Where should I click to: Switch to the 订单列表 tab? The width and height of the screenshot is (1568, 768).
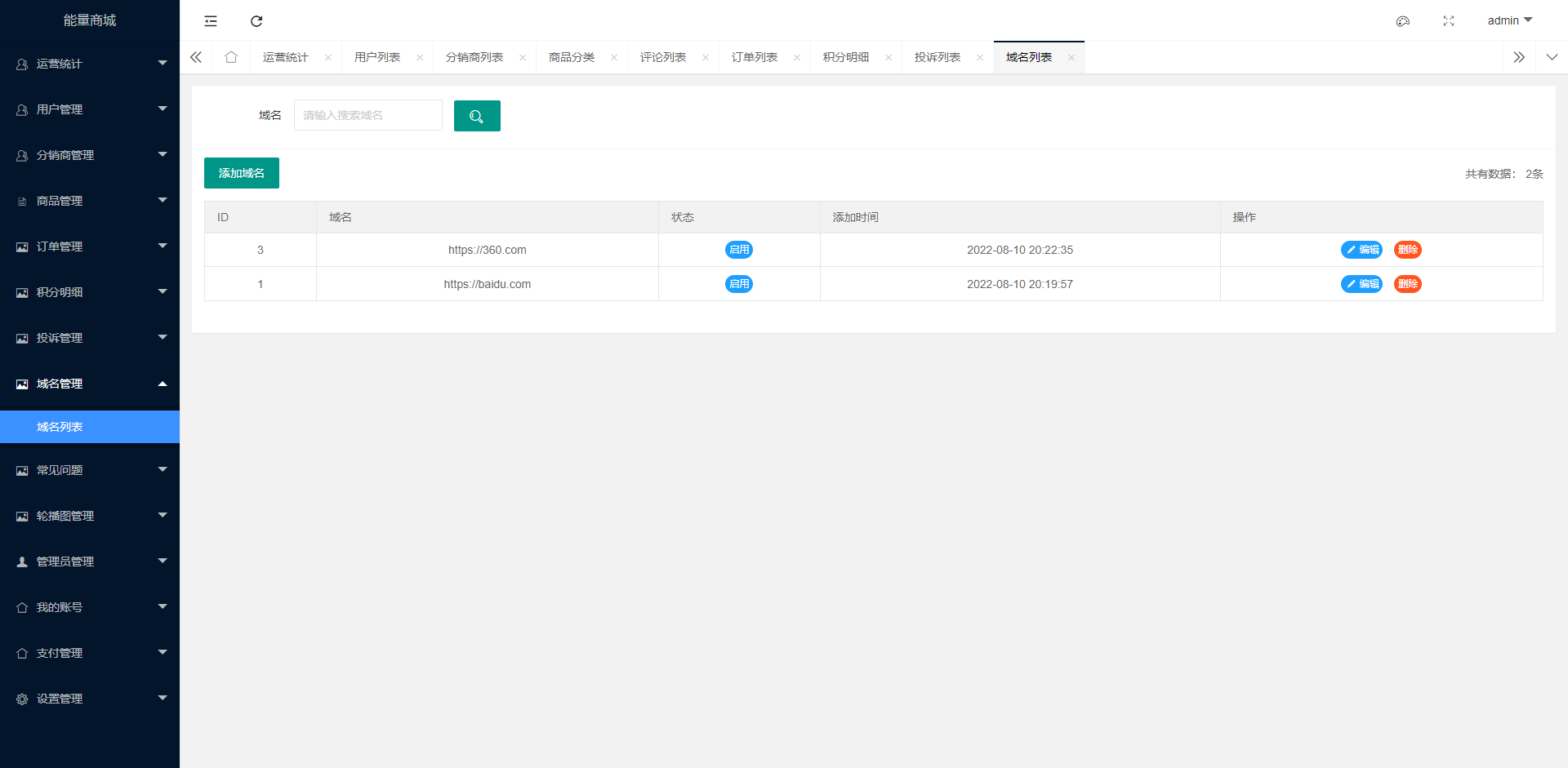pos(754,57)
